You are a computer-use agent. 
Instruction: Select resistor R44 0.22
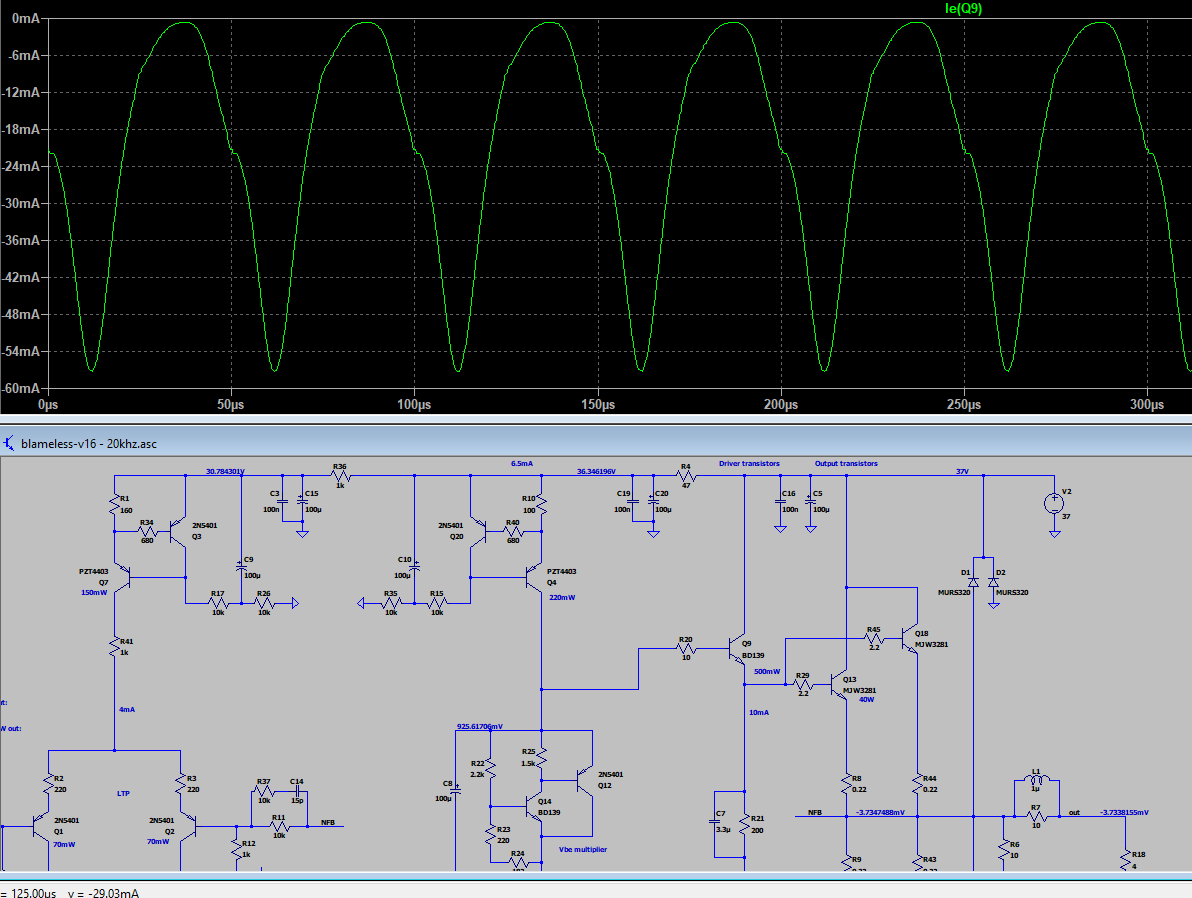pos(918,784)
